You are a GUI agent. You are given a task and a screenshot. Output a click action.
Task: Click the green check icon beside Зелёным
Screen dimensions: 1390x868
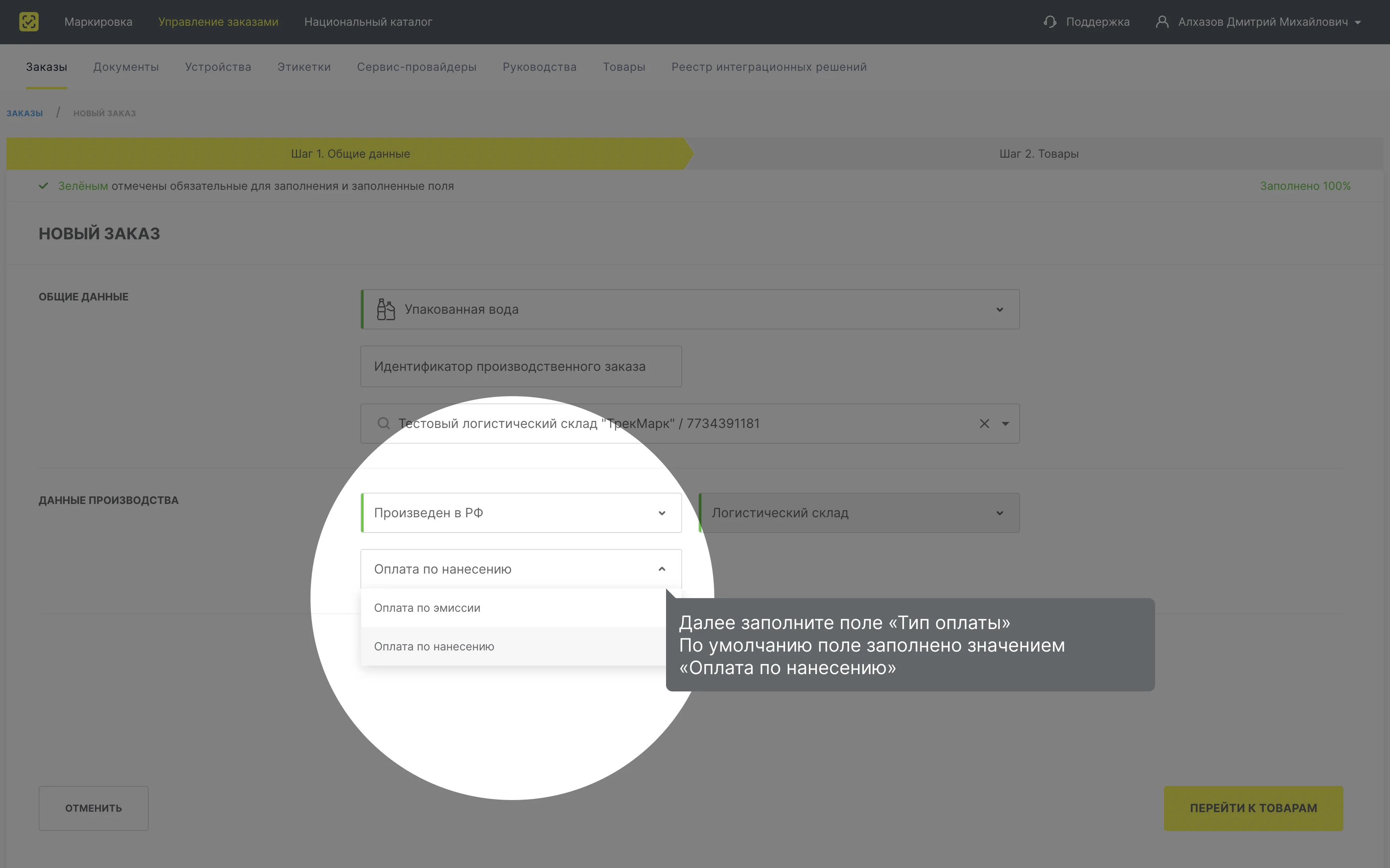point(43,186)
